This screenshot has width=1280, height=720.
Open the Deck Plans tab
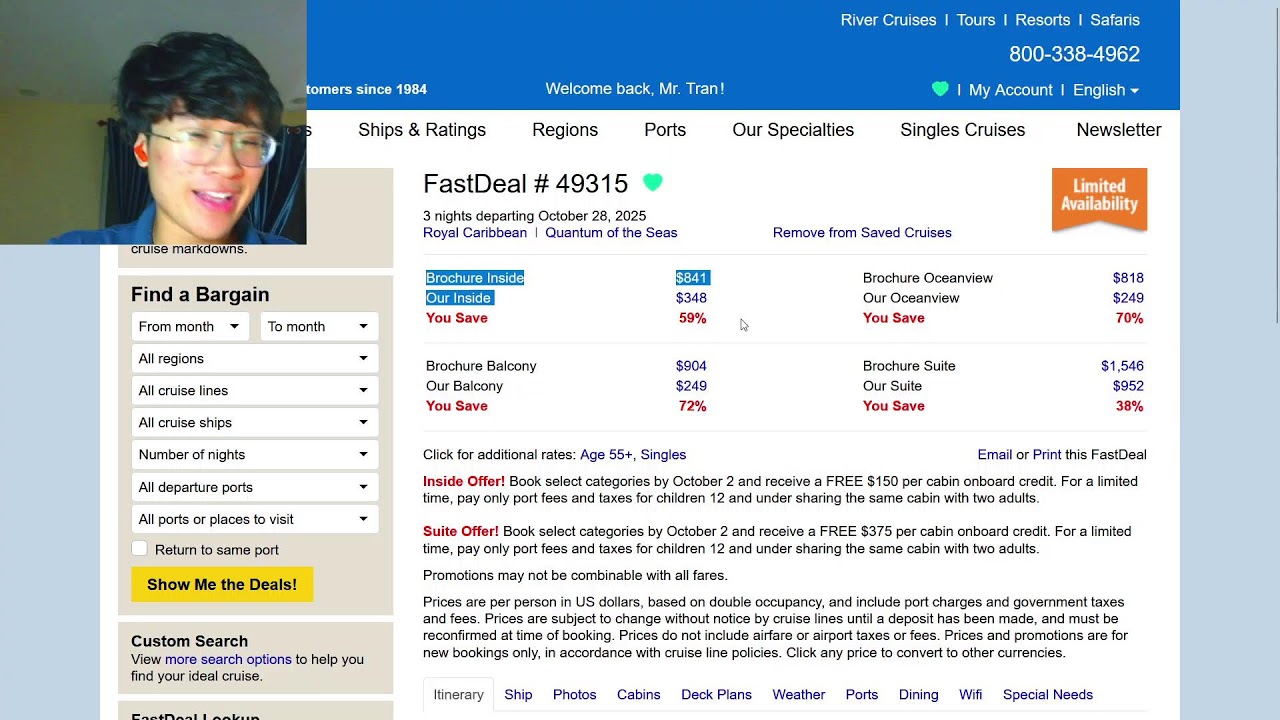pyautogui.click(x=716, y=695)
